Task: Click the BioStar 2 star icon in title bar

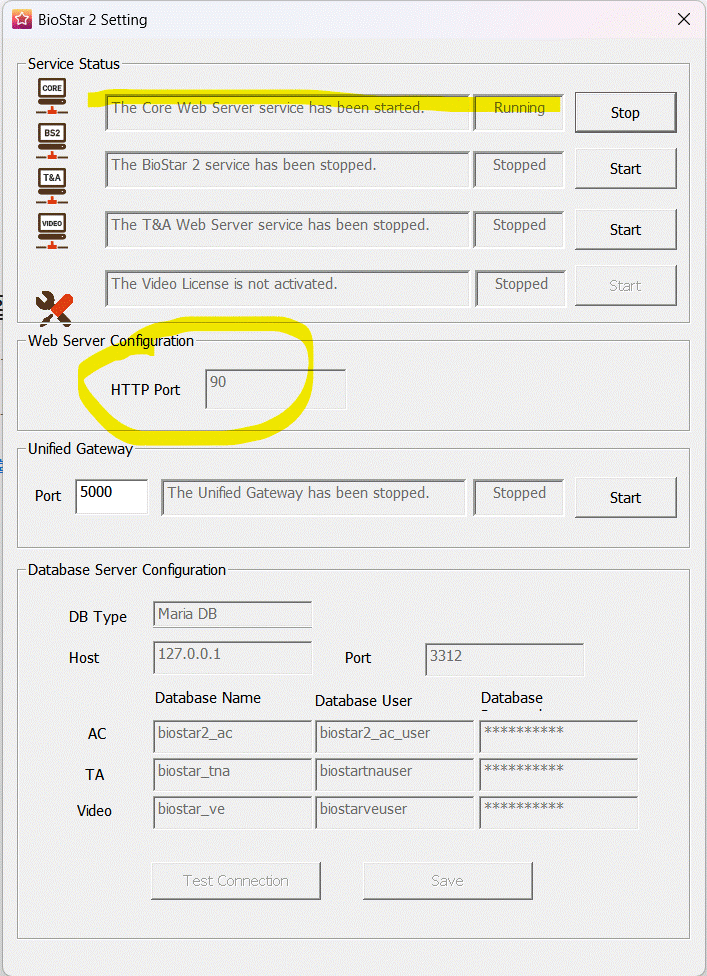Action: pyautogui.click(x=22, y=19)
